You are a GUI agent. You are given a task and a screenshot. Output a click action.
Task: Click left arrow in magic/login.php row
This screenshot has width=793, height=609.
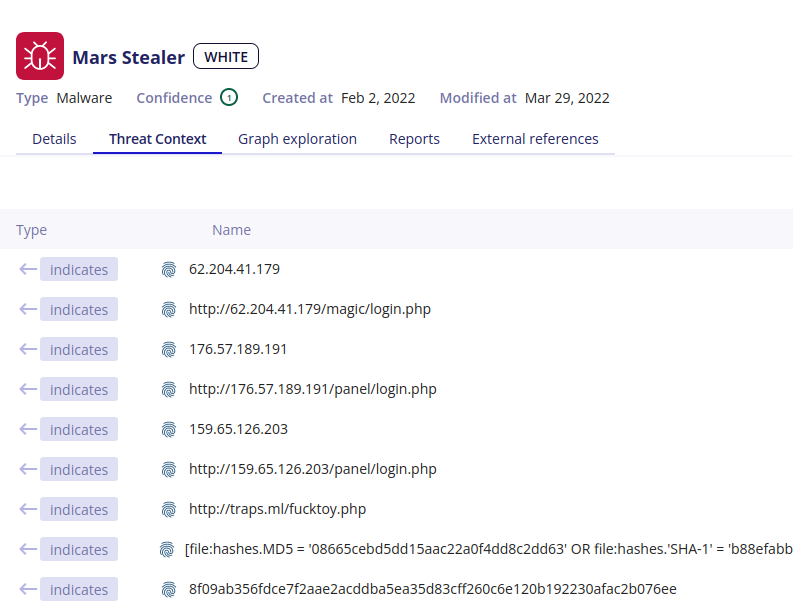point(28,309)
